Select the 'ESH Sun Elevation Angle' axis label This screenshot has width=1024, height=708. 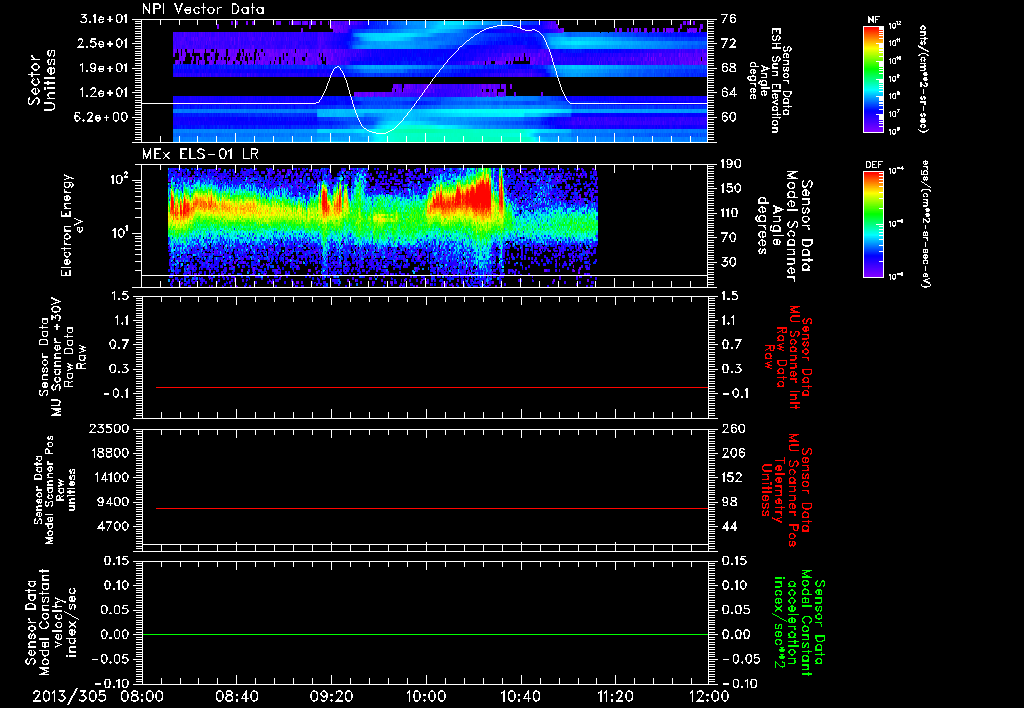(770, 79)
